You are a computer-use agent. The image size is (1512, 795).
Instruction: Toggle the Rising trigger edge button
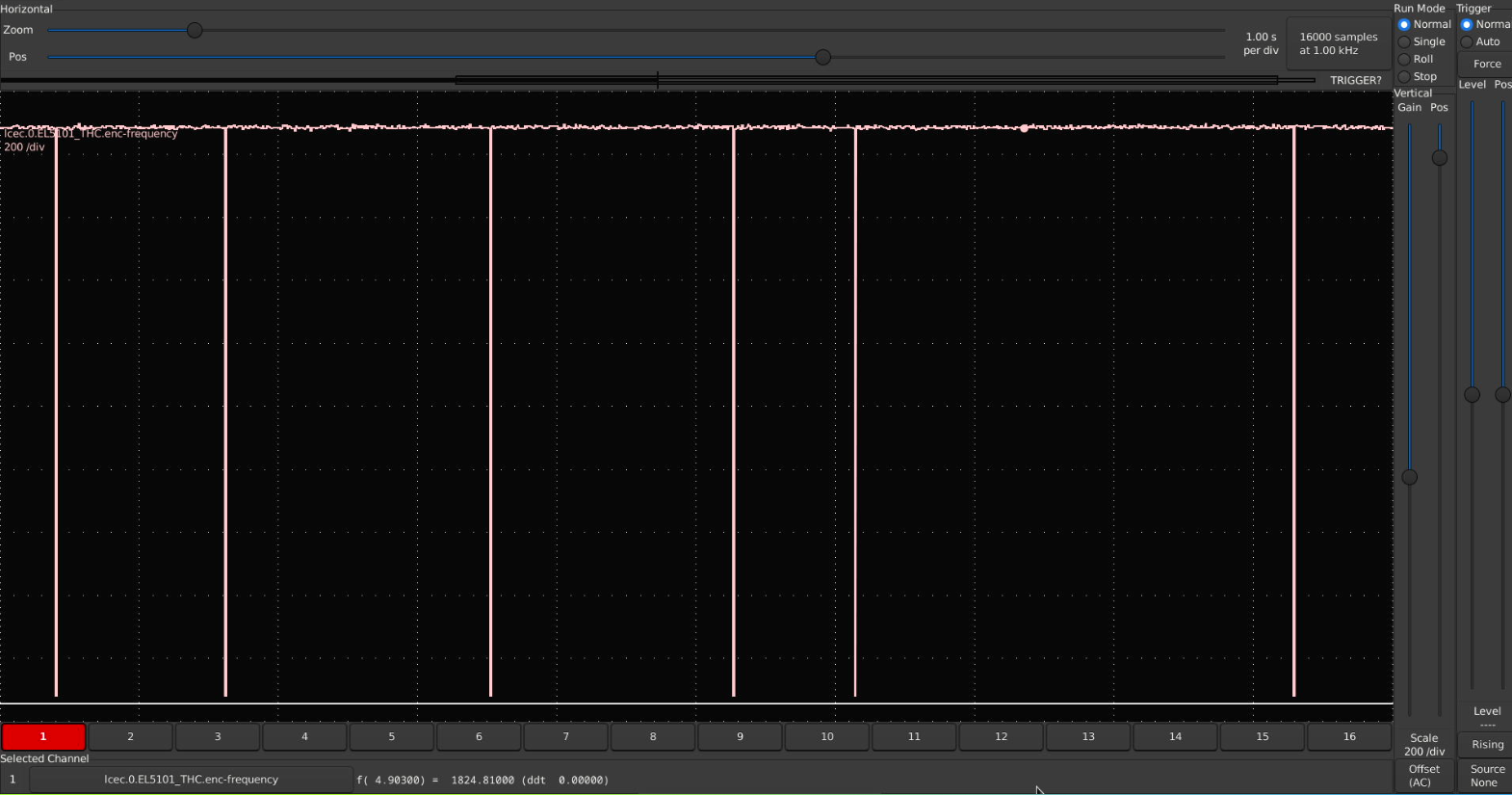click(x=1487, y=745)
